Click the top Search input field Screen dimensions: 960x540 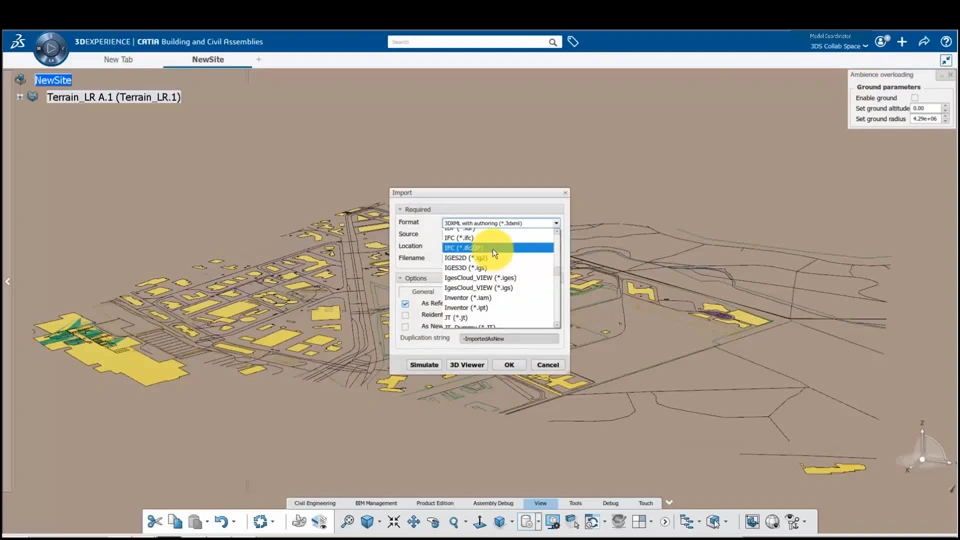(468, 42)
